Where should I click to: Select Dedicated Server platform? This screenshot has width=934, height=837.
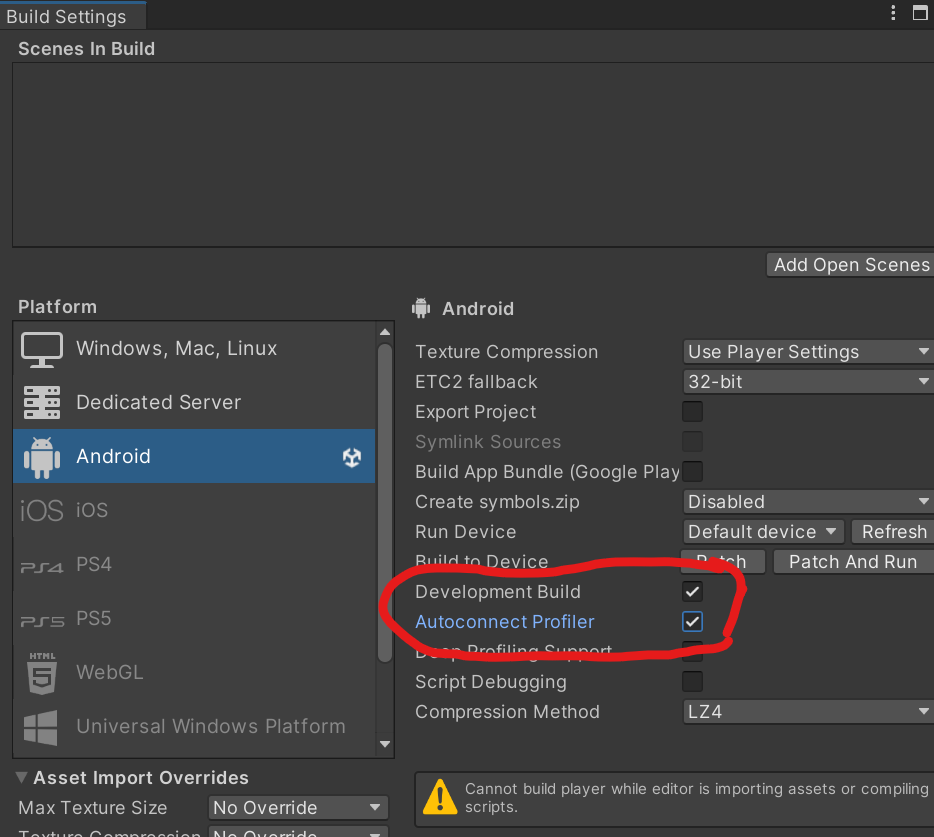tap(194, 402)
